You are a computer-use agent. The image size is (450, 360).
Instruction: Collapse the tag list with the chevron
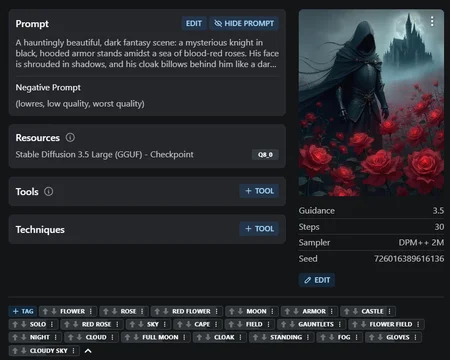click(x=88, y=351)
